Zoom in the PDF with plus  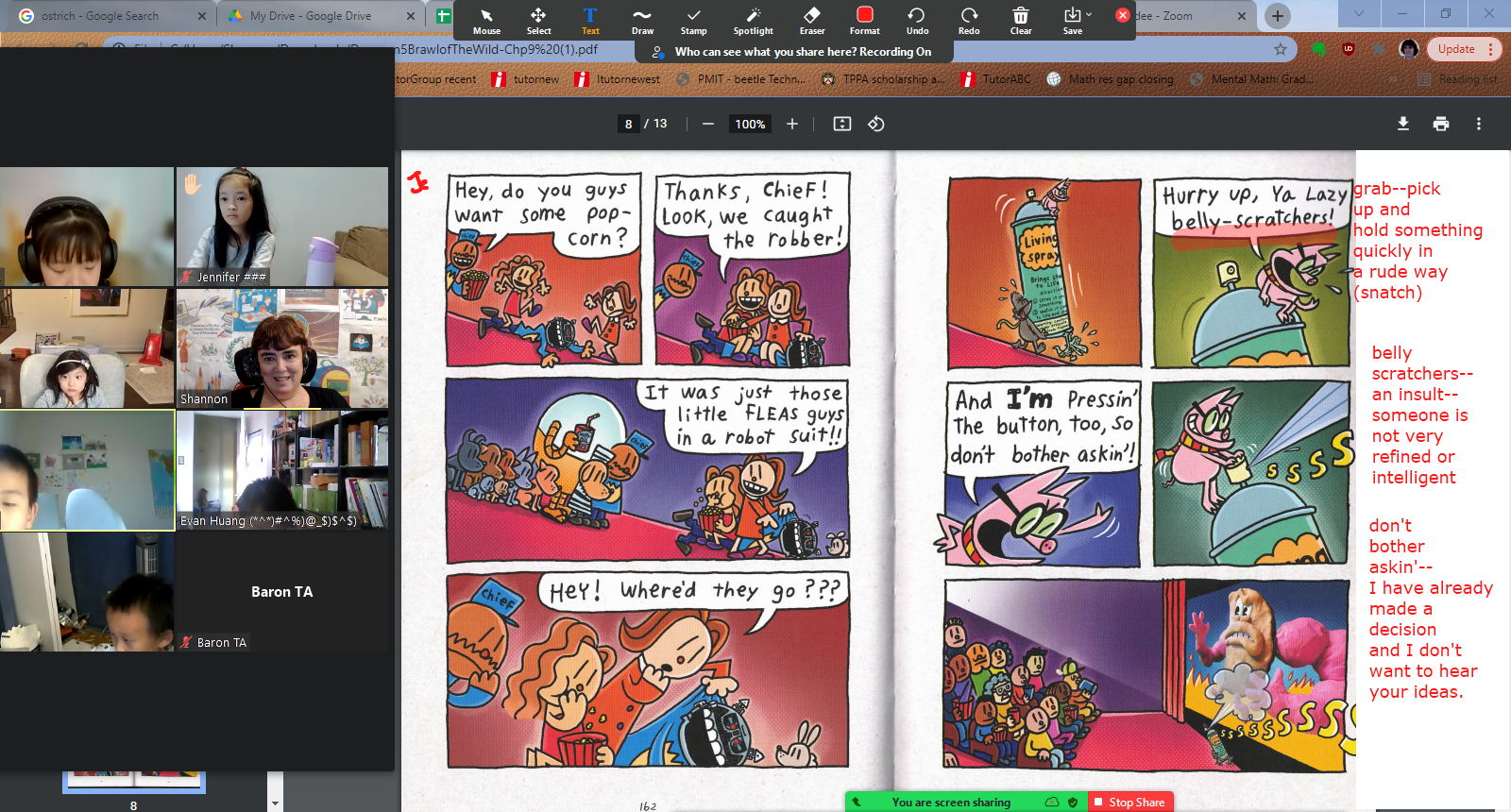pos(792,124)
